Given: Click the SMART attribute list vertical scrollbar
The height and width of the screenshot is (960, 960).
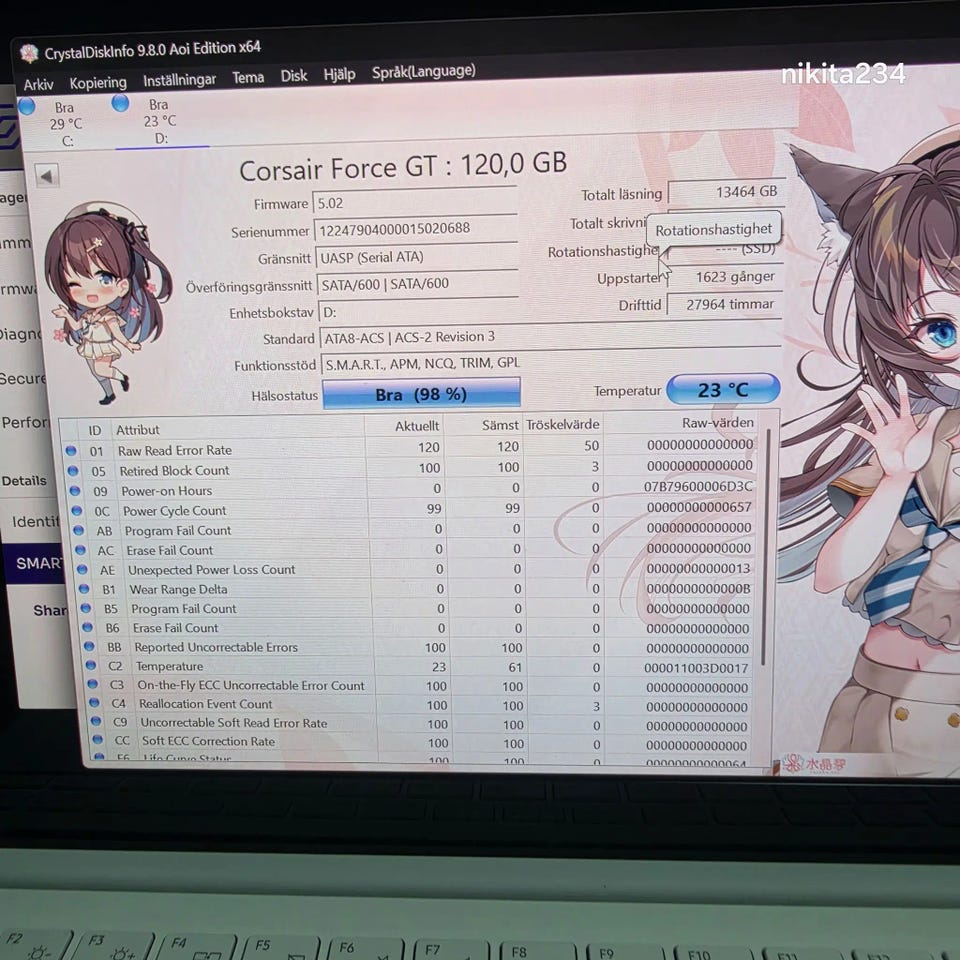Looking at the screenshot, I should coord(766,548).
